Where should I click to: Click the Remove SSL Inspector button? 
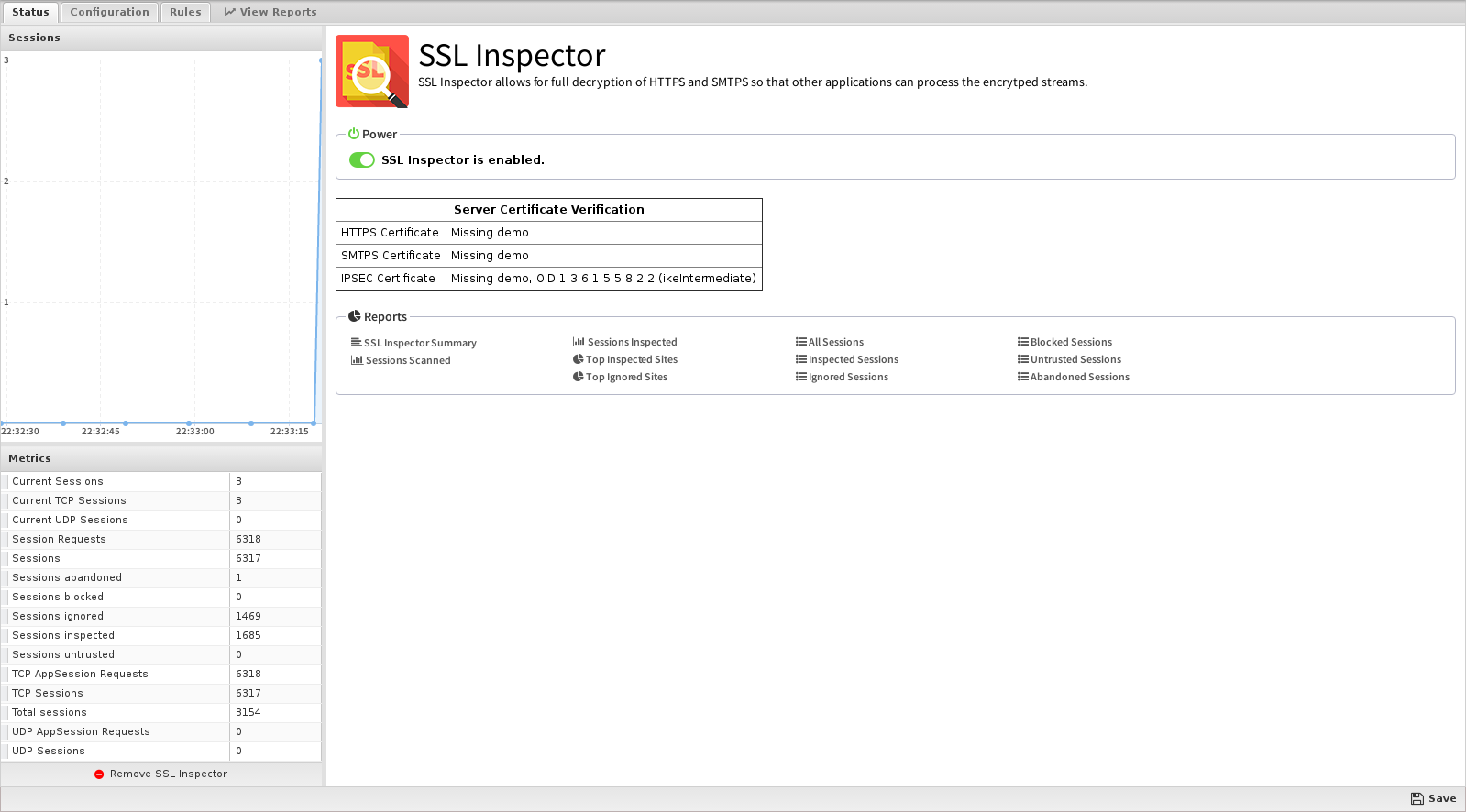point(161,774)
